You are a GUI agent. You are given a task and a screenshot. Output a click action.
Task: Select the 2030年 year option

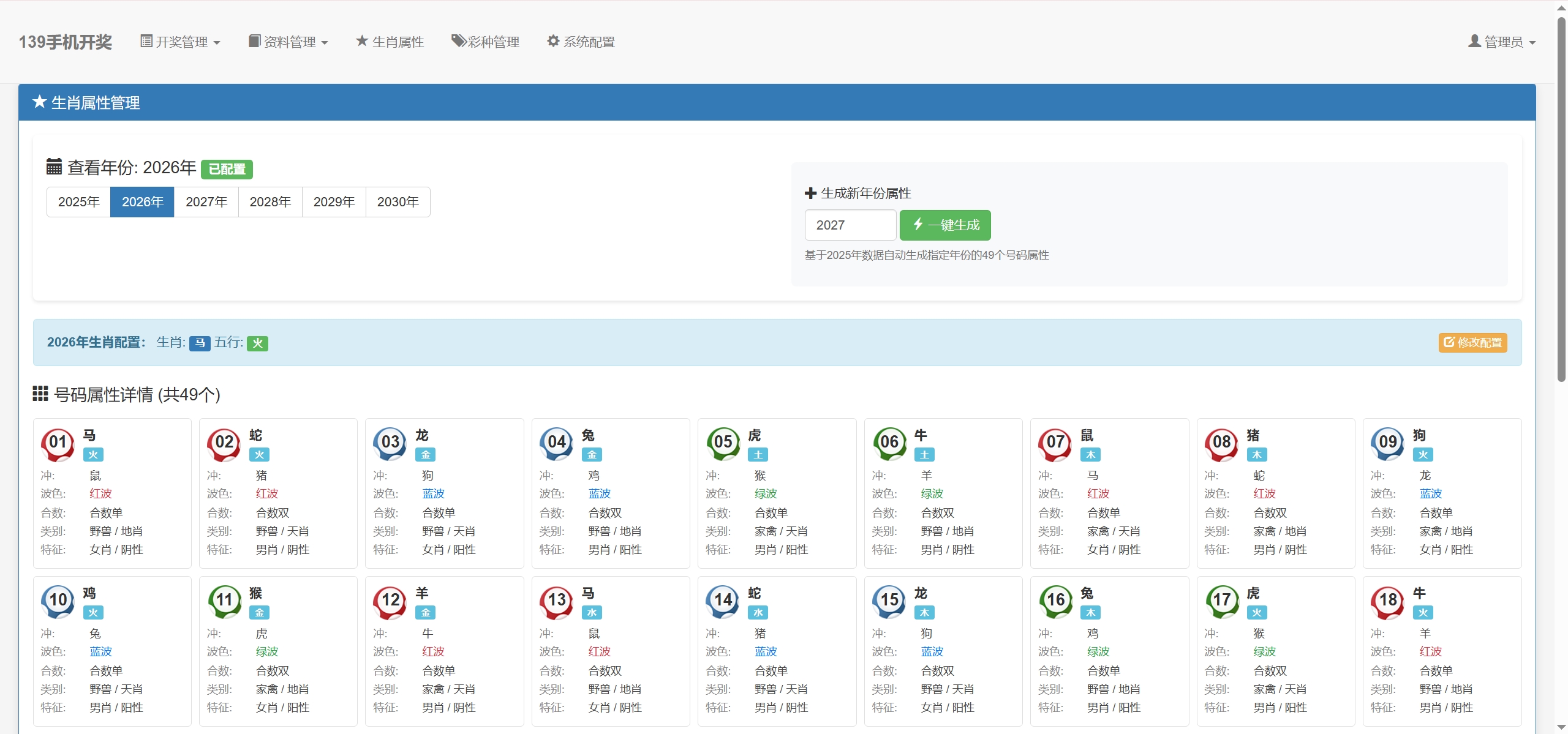click(398, 202)
